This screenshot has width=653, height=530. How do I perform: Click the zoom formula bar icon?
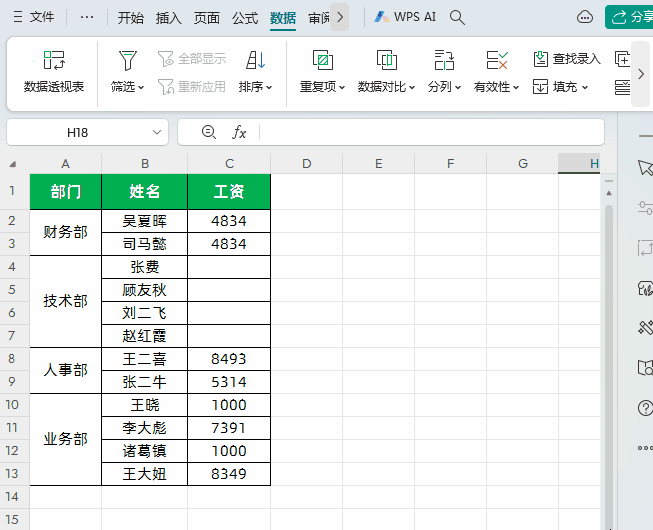point(208,132)
